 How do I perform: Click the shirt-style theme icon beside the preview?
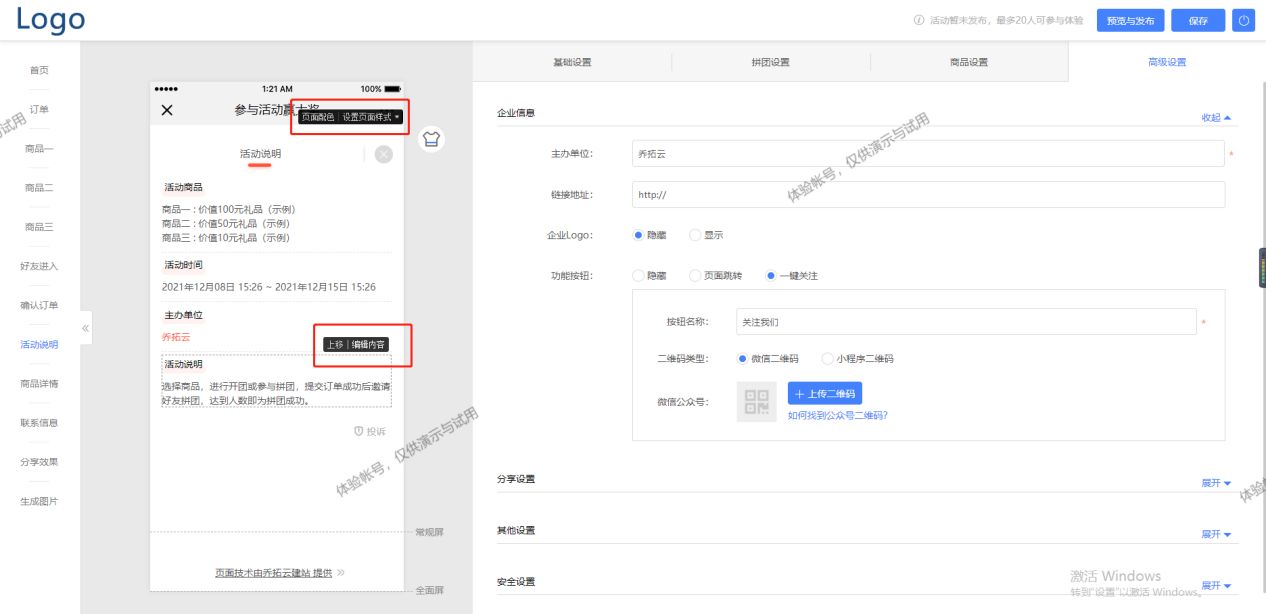(431, 139)
